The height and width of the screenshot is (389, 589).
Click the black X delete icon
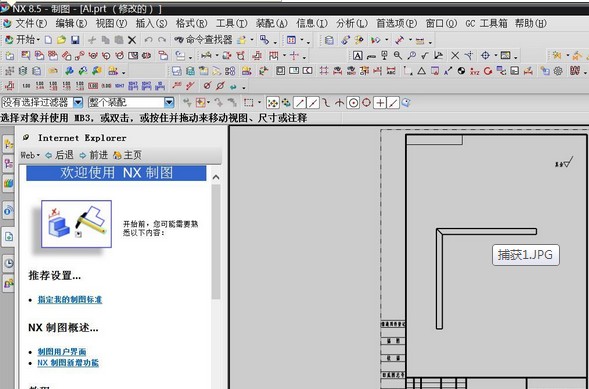(132, 40)
